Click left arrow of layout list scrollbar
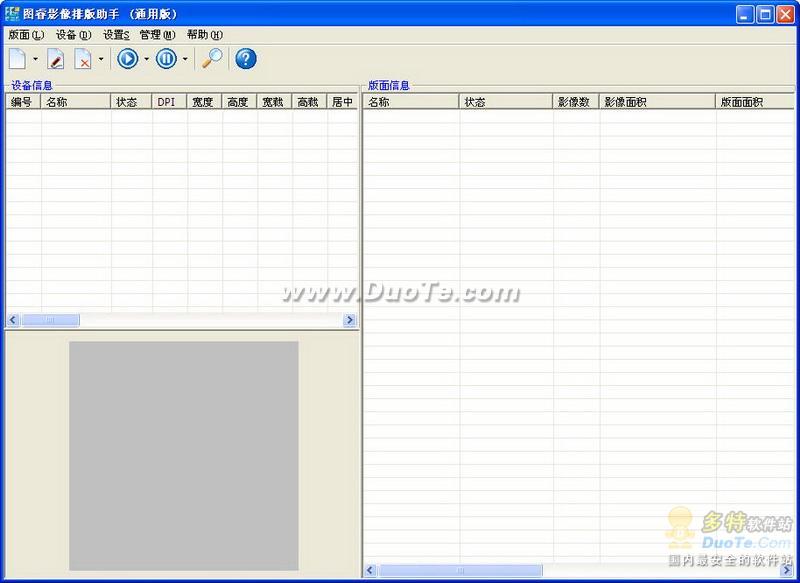The width and height of the screenshot is (800, 583). coord(370,570)
